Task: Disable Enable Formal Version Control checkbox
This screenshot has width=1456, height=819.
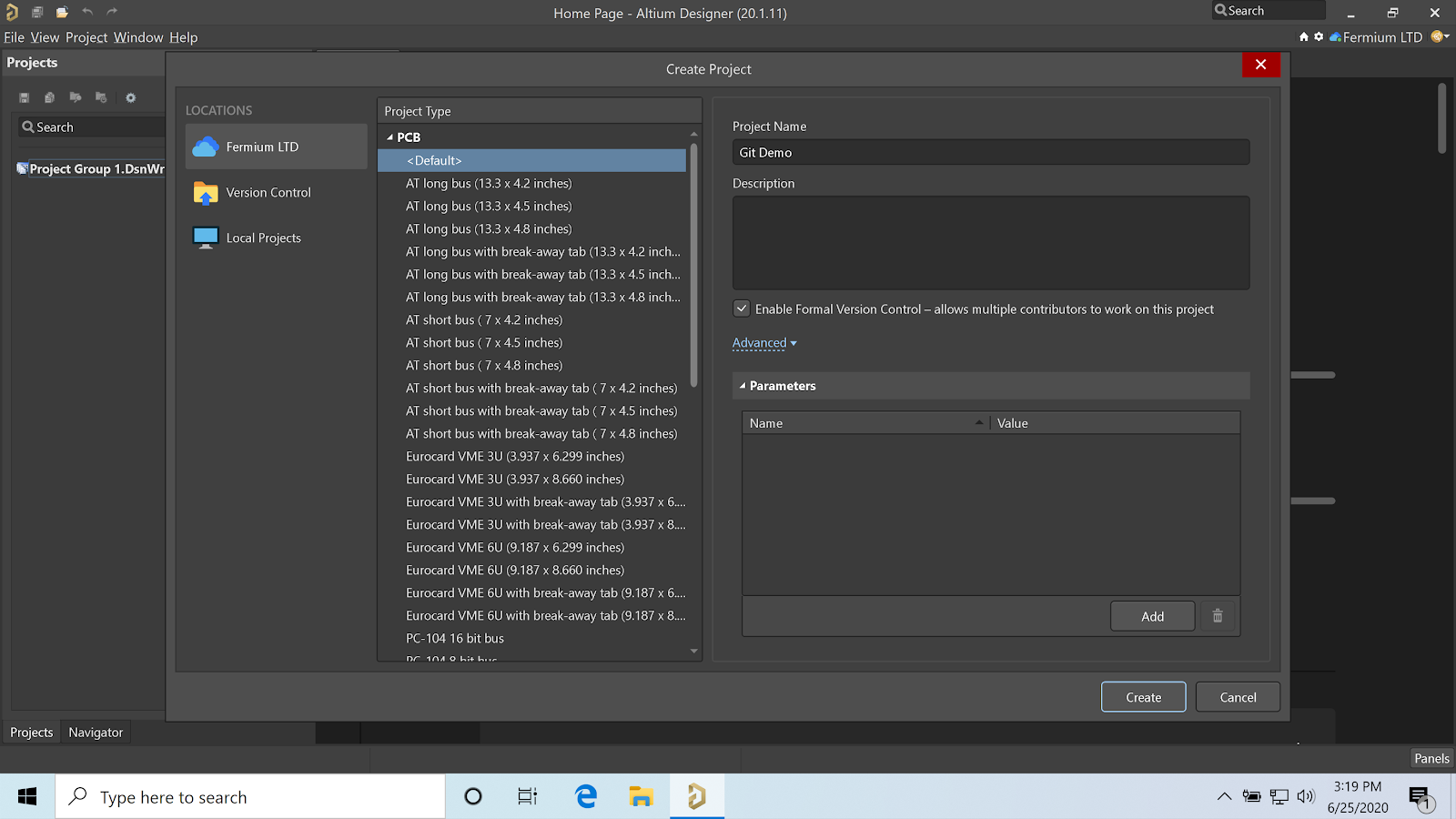Action: (x=741, y=308)
